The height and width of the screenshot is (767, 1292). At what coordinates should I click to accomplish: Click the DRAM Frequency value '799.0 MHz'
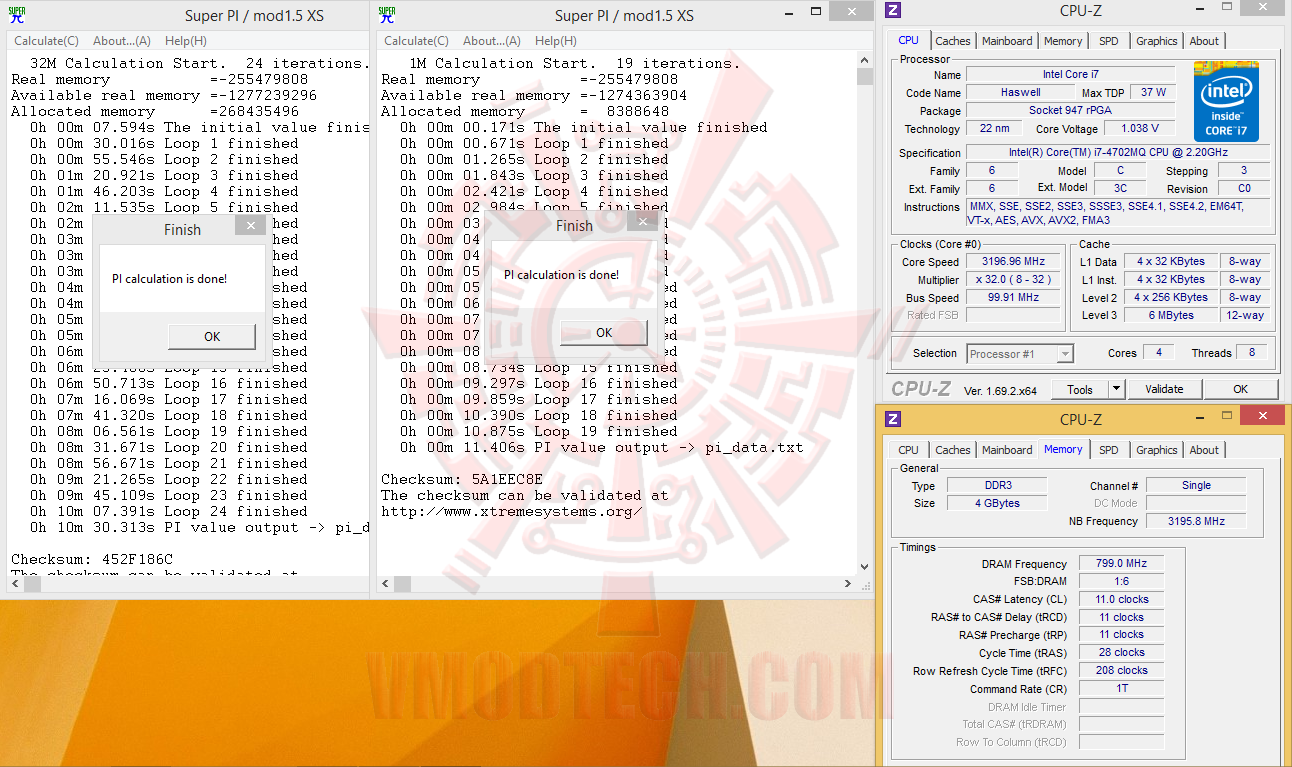point(1122,563)
